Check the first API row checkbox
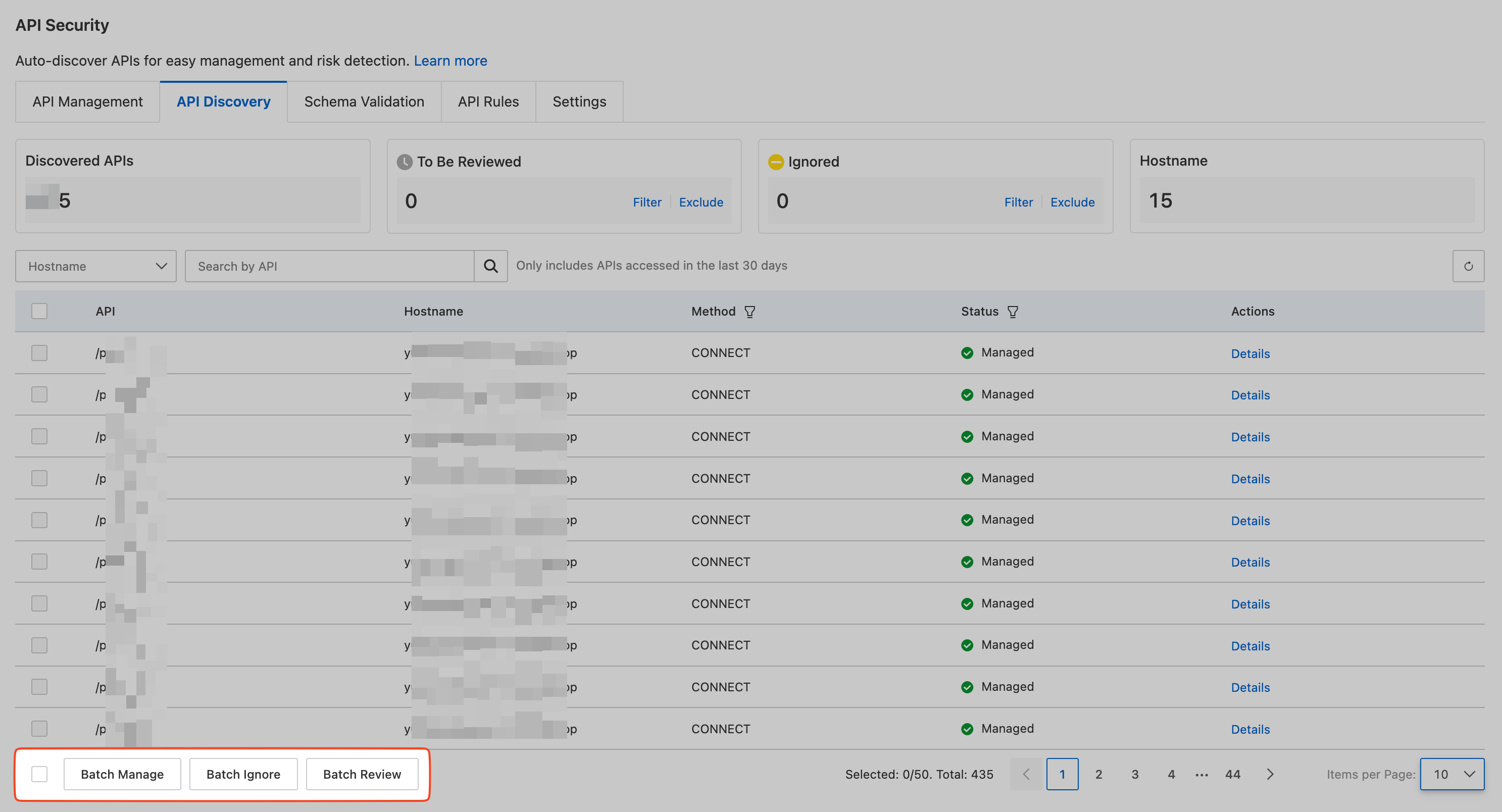Viewport: 1502px width, 812px height. pyautogui.click(x=40, y=352)
